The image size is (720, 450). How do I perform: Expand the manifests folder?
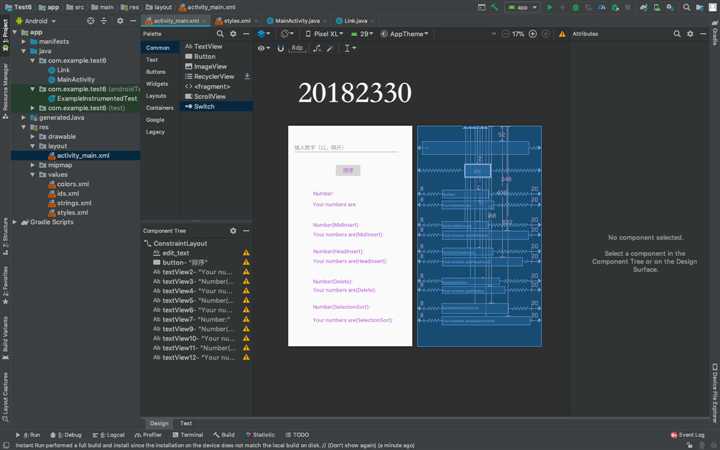[x=24, y=41]
